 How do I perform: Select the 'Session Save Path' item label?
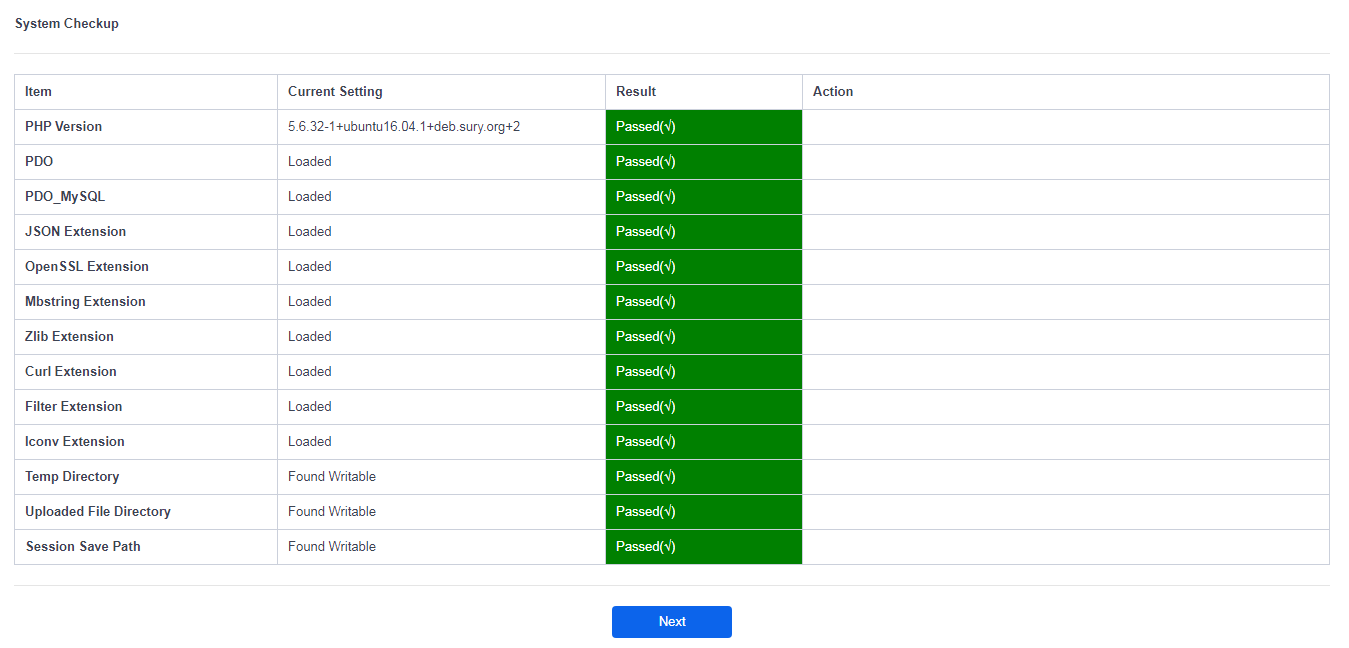(83, 546)
